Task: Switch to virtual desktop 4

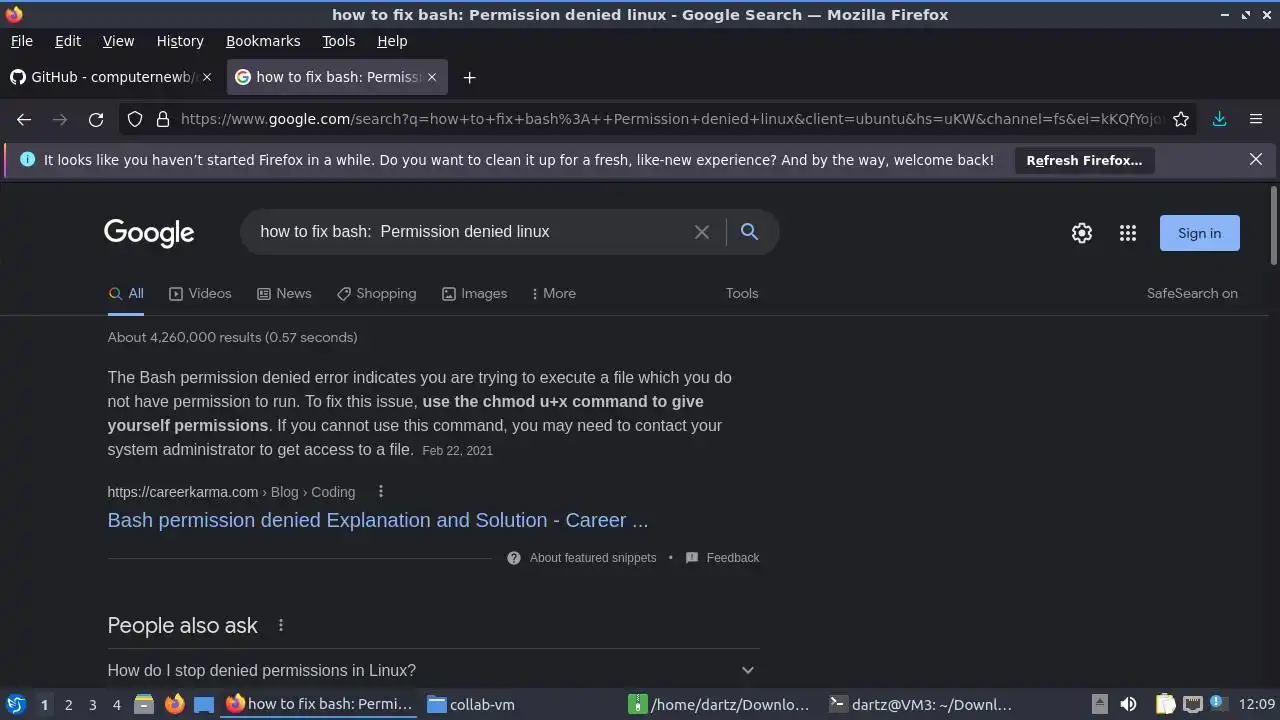Action: (x=116, y=704)
